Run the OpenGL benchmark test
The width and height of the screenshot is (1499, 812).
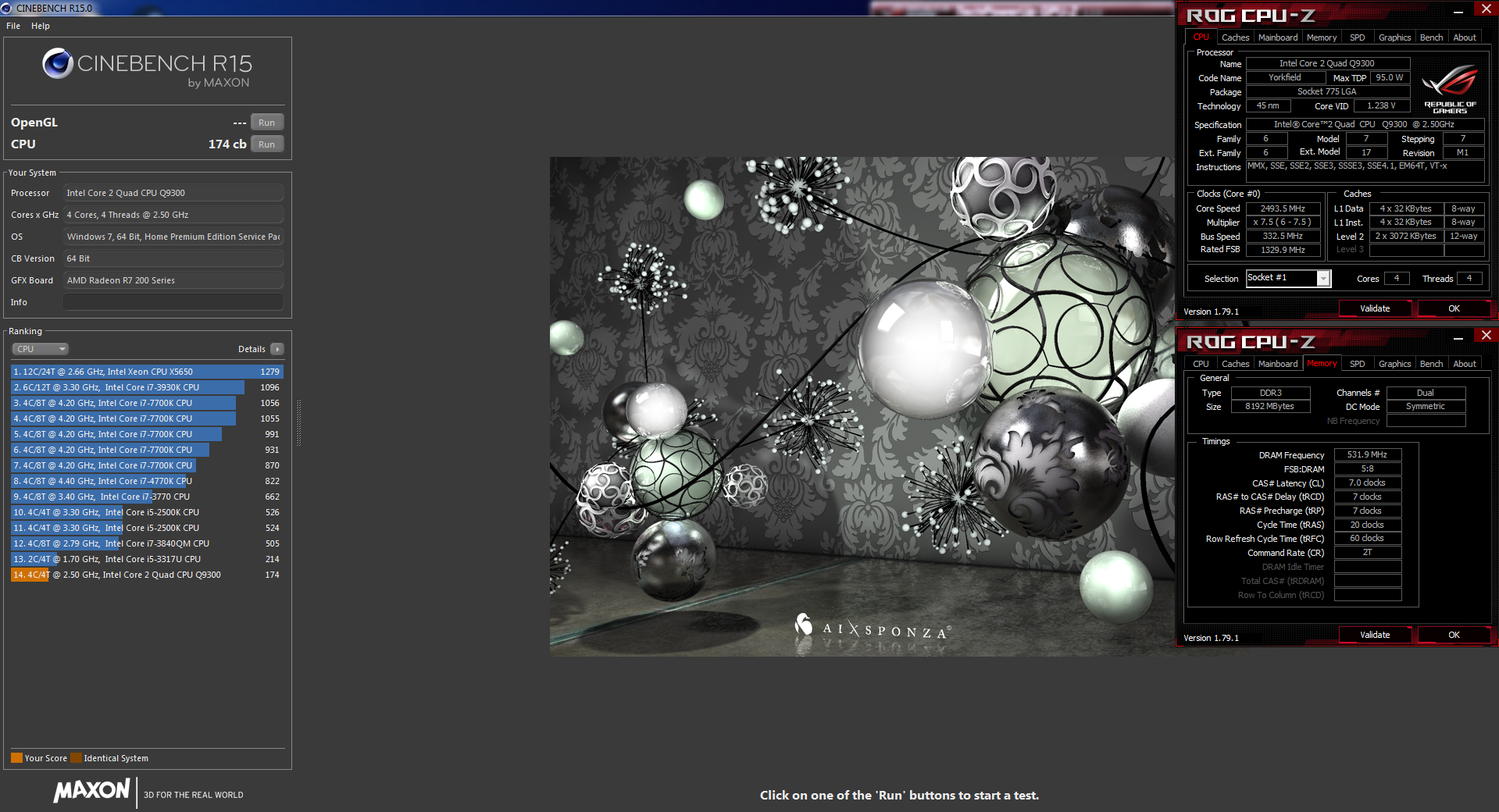[266, 123]
